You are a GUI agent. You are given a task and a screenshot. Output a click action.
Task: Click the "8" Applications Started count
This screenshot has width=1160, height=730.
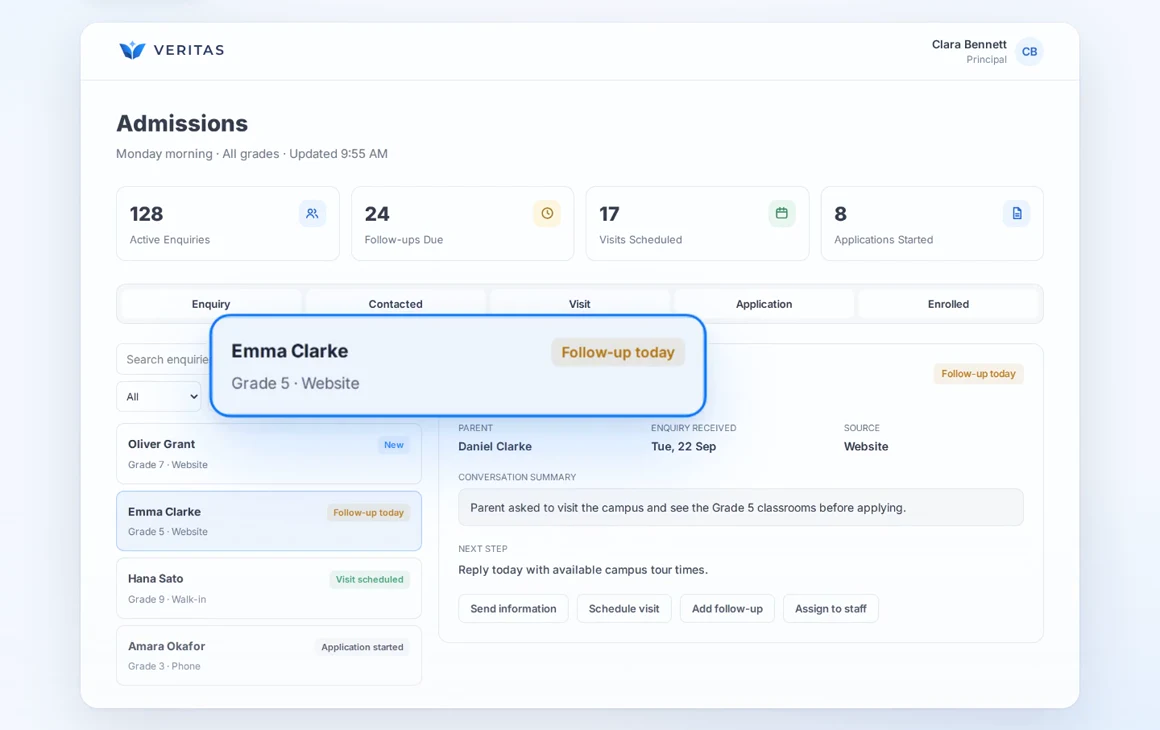point(840,214)
